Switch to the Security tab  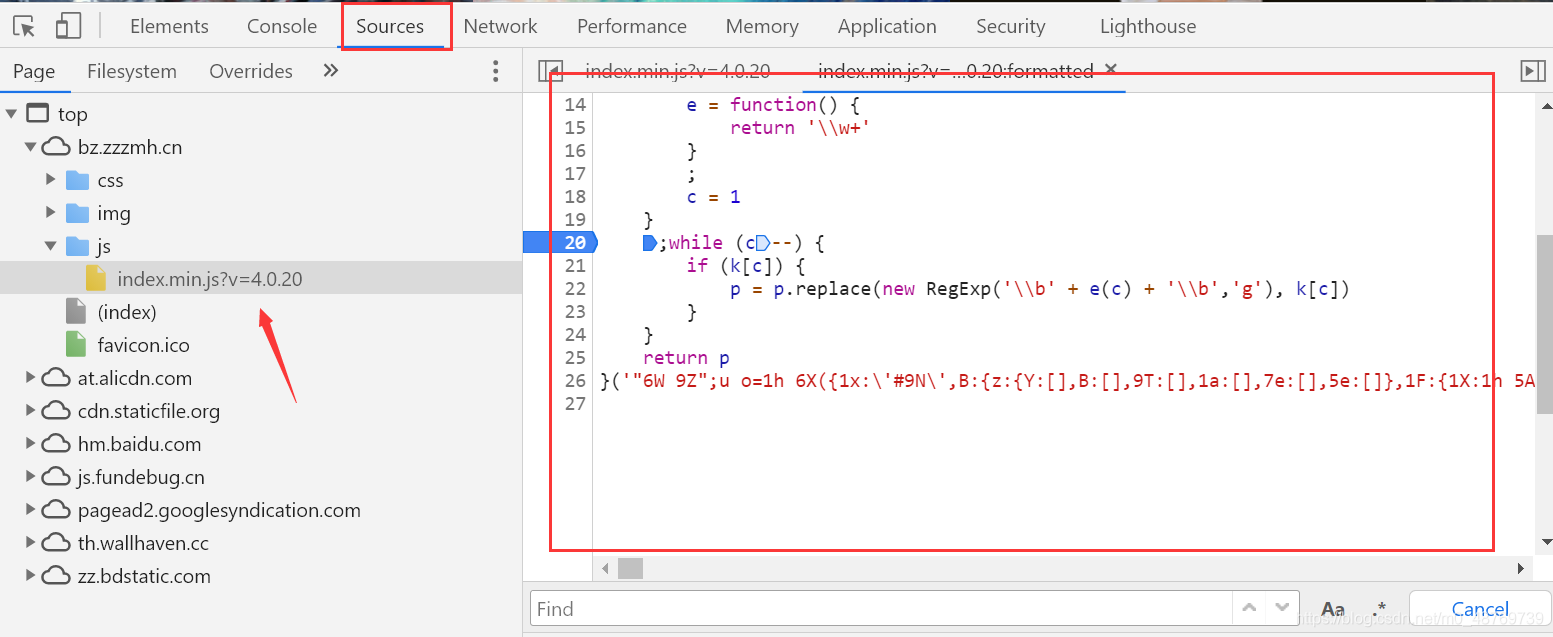point(1010,26)
